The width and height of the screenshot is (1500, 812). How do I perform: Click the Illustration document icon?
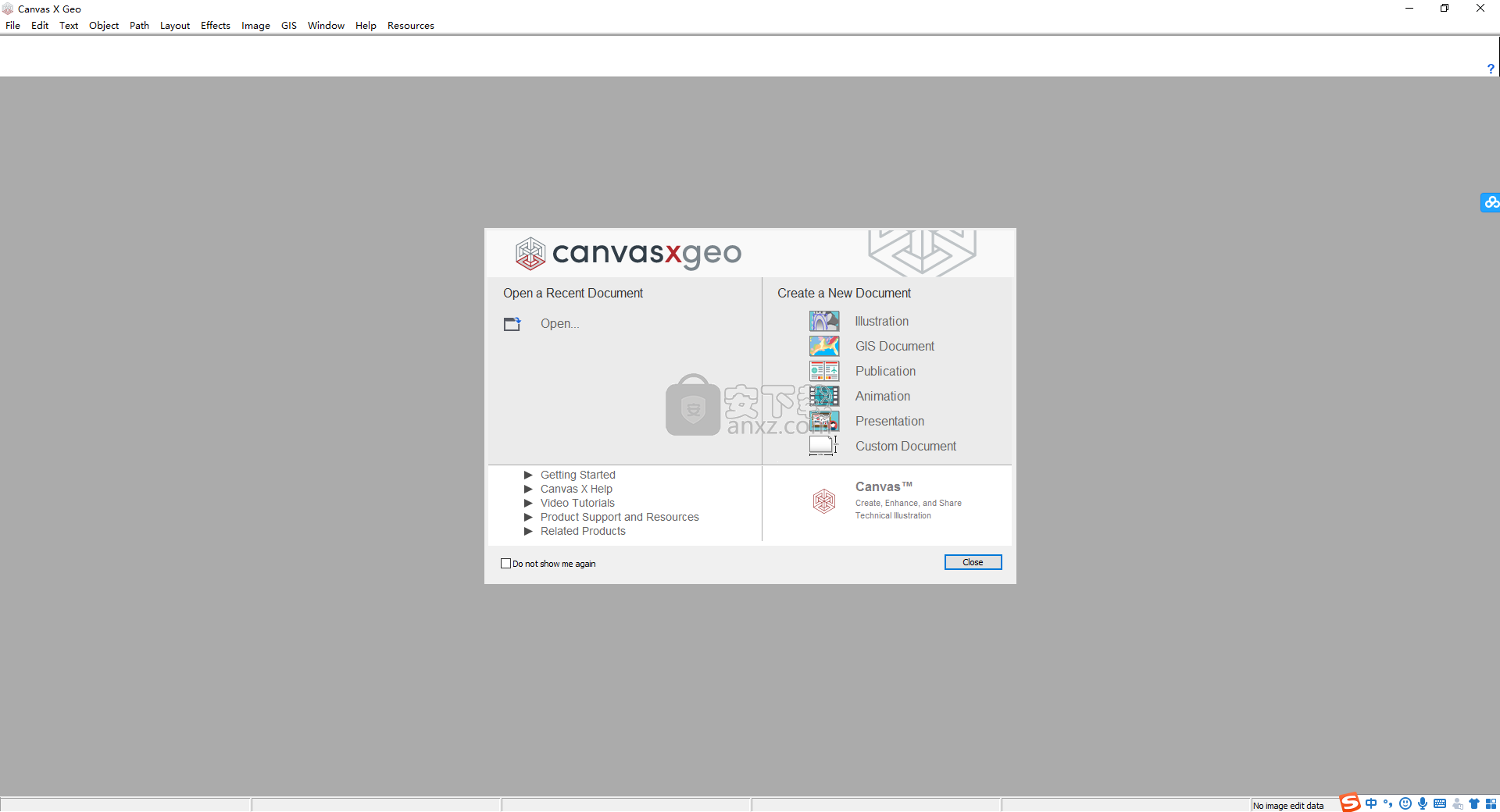(824, 321)
